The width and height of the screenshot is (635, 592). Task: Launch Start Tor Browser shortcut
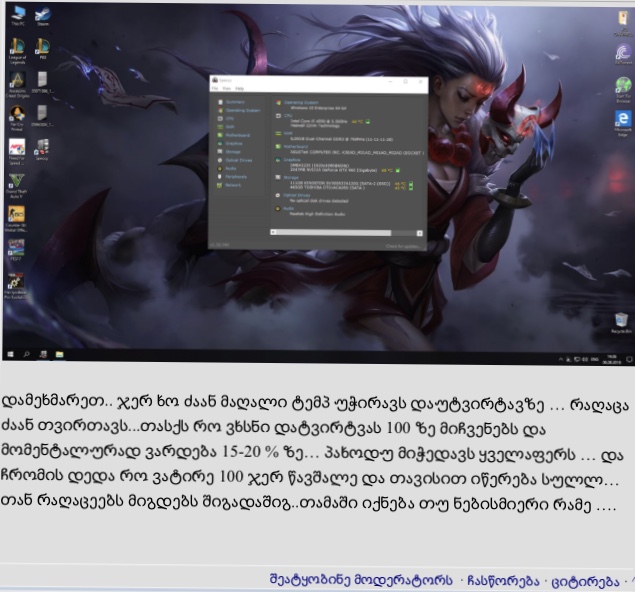click(x=623, y=89)
